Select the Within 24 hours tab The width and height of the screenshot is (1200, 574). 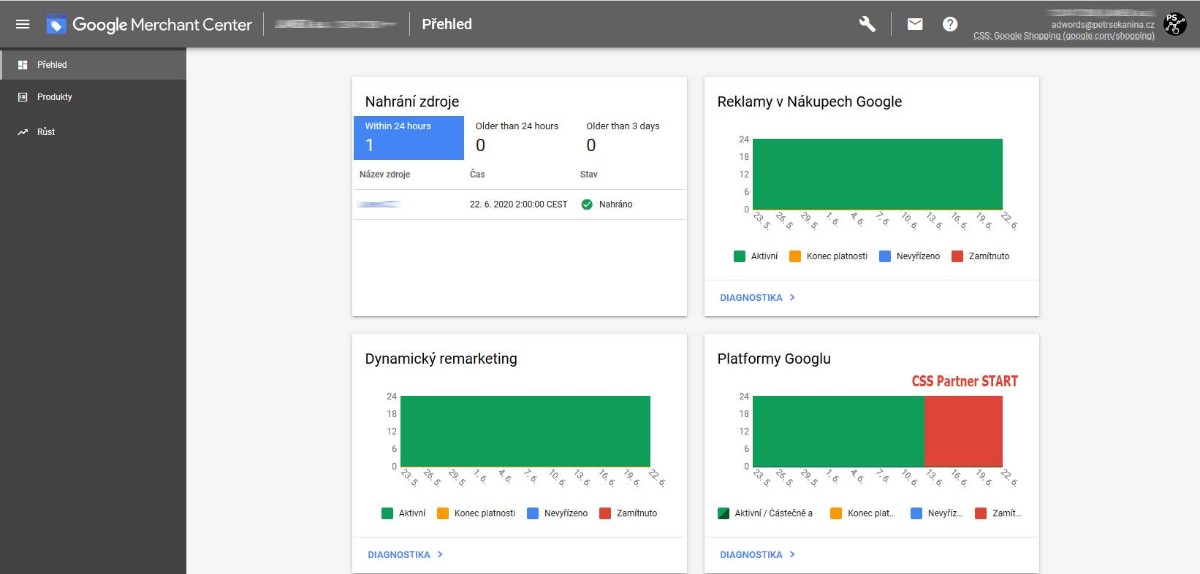pyautogui.click(x=409, y=138)
